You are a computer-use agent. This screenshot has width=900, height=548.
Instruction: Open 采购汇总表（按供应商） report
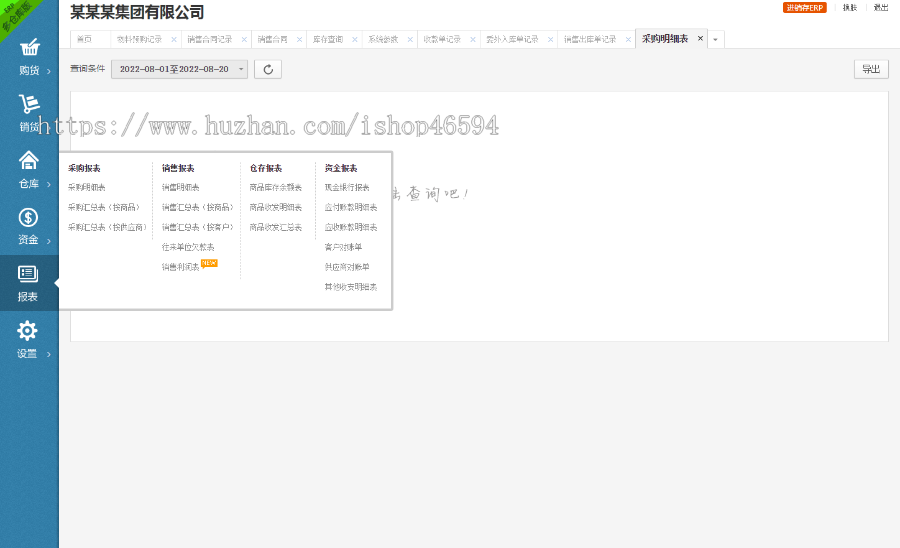click(x=107, y=228)
